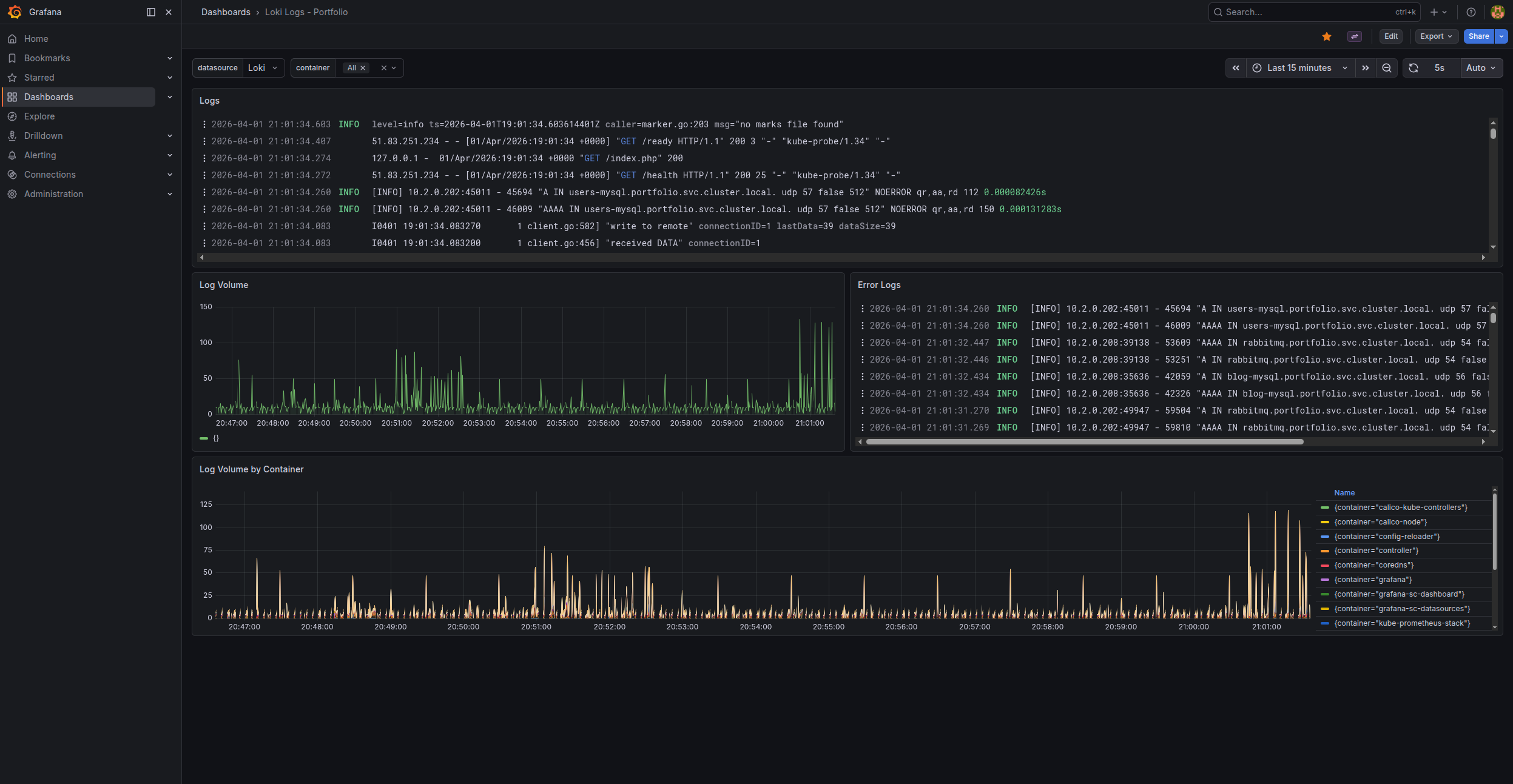Screen dimensions: 1513x784
Task: Select Explore in the sidebar
Action: click(40, 116)
